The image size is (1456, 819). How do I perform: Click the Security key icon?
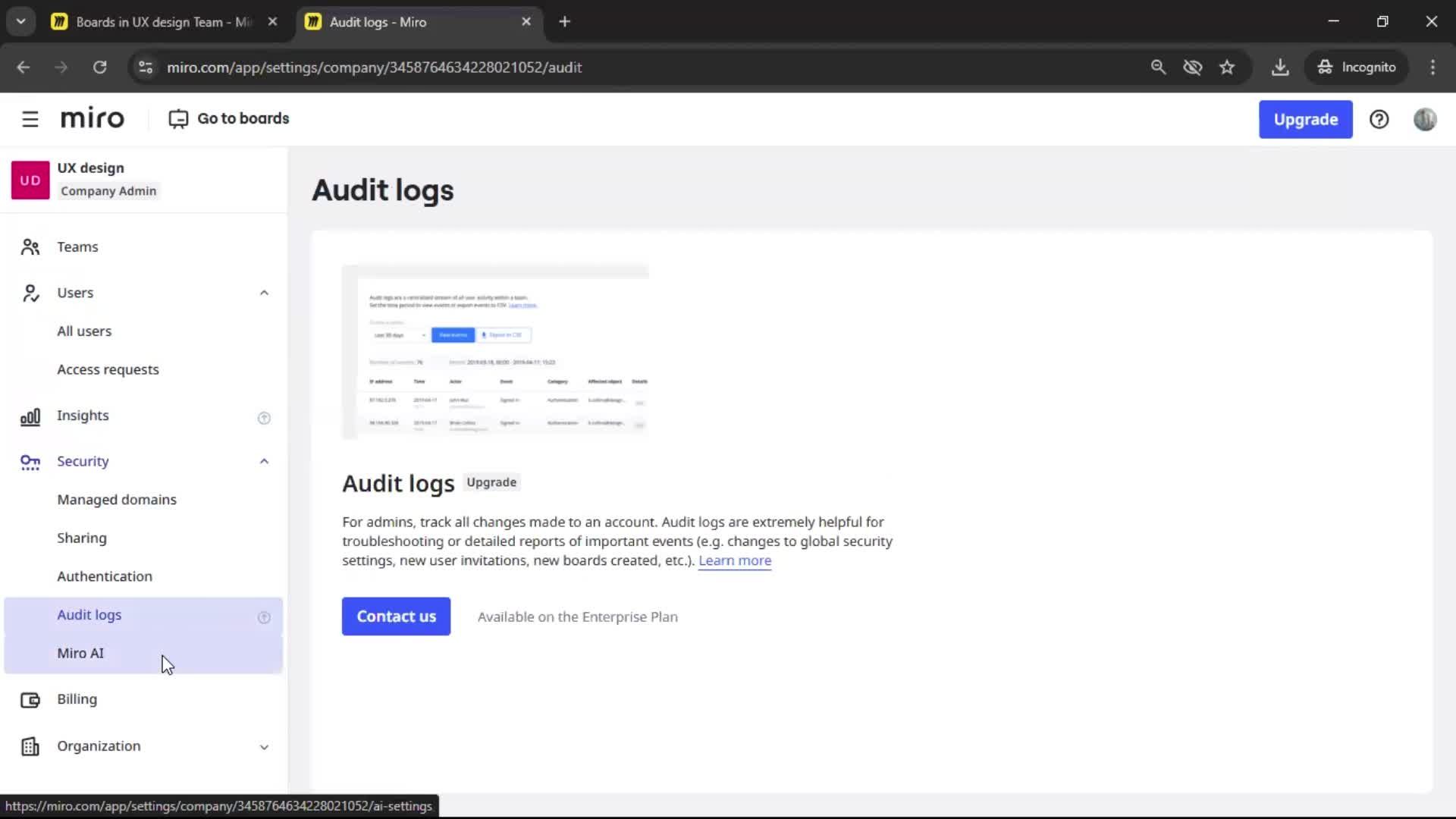tap(30, 462)
